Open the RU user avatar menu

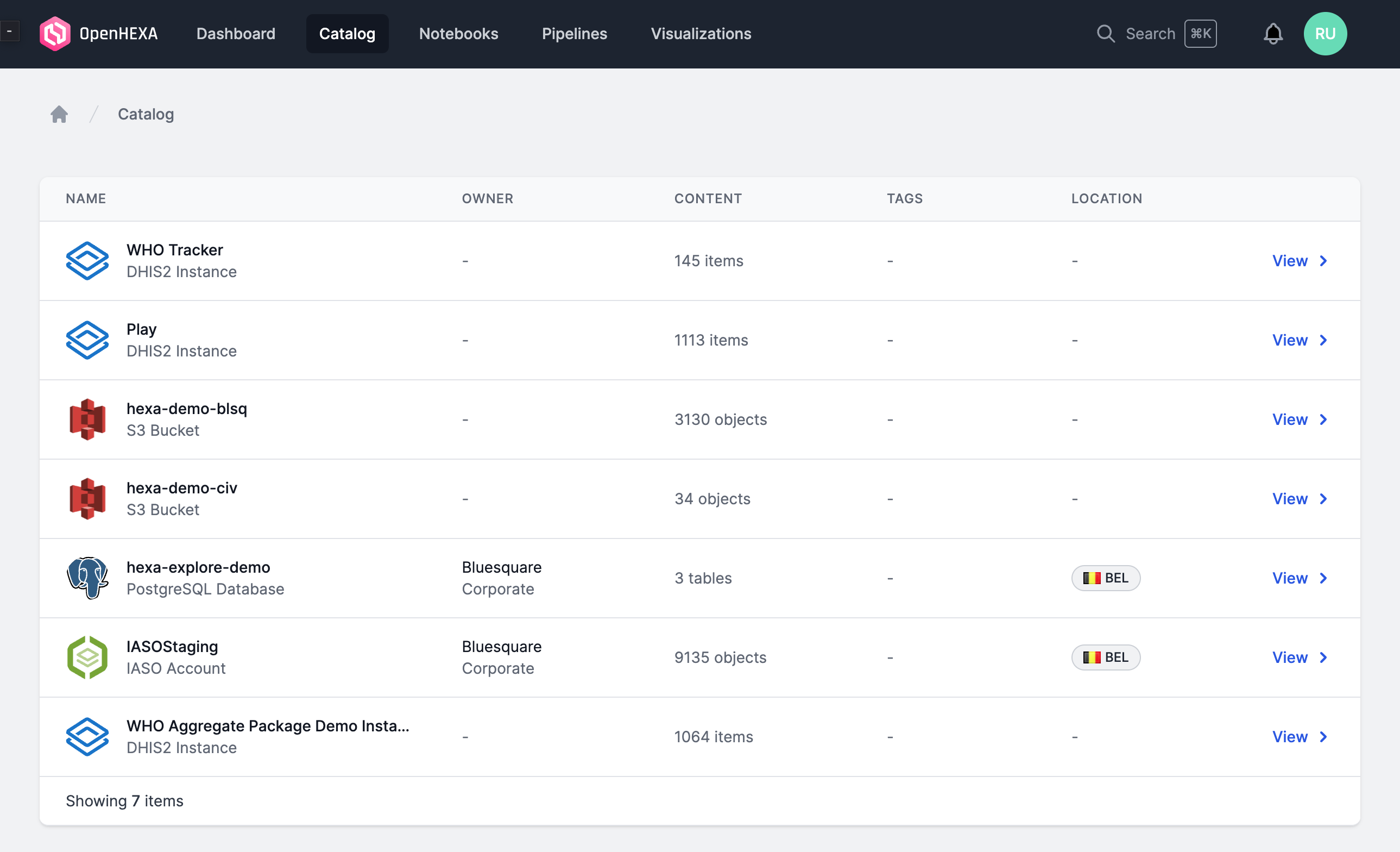point(1325,34)
